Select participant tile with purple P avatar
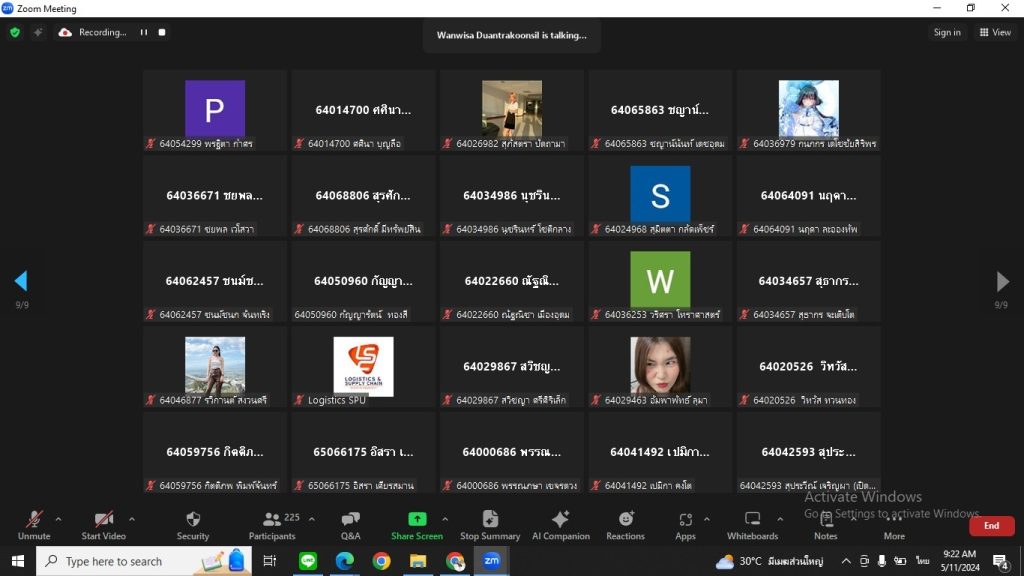This screenshot has width=1024, height=576. click(x=215, y=110)
